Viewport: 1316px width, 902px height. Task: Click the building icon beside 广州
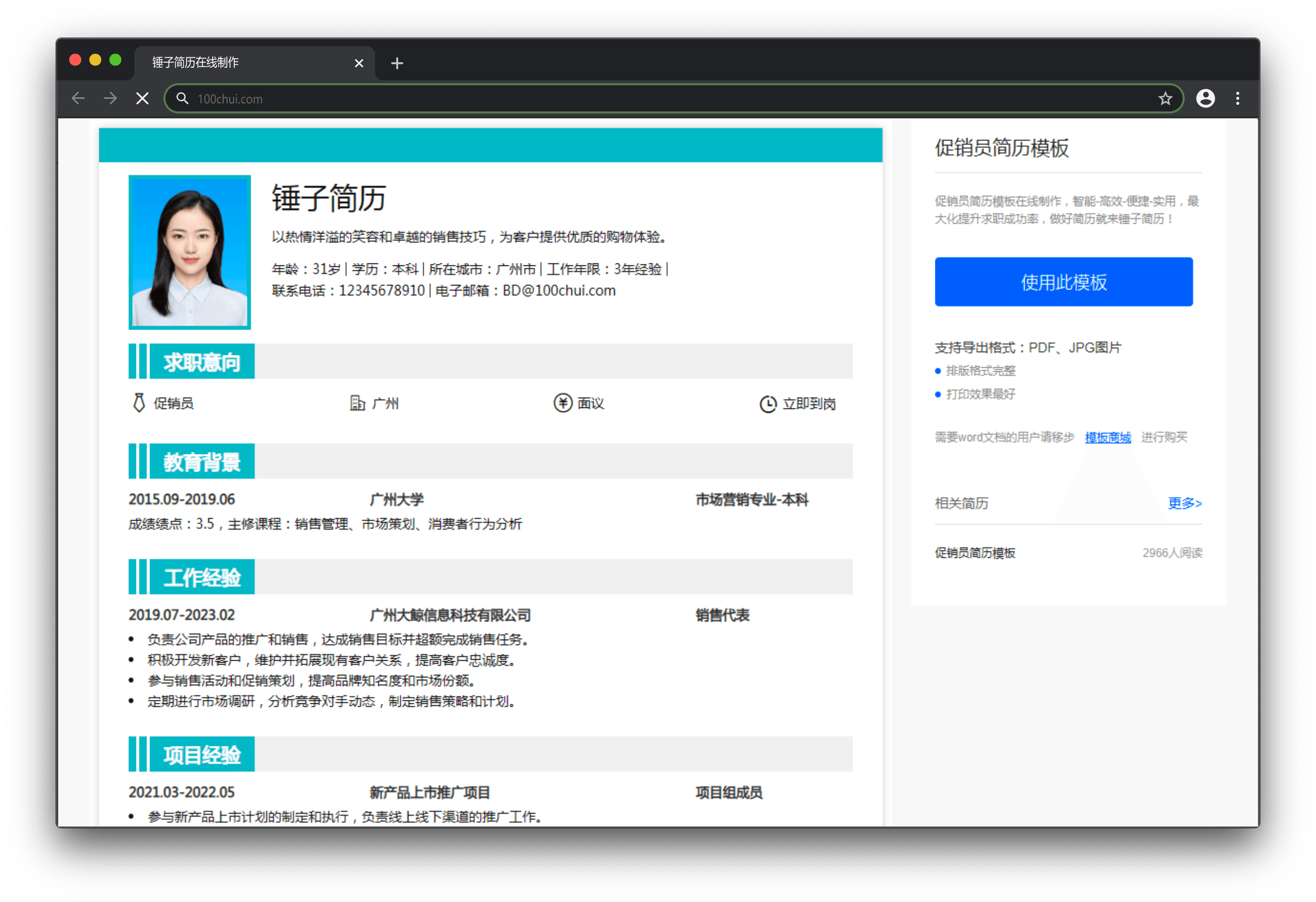pos(357,403)
